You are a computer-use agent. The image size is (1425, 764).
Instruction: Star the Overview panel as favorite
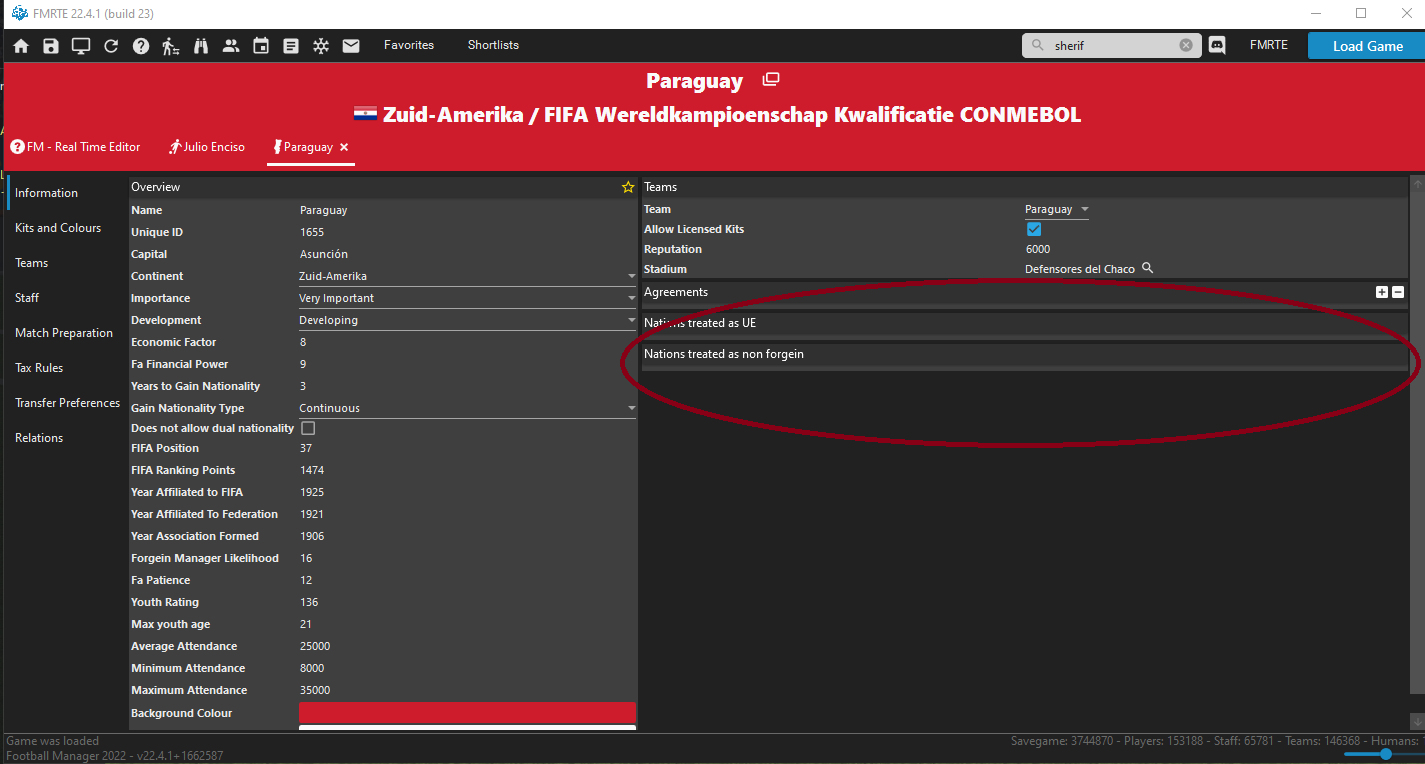pyautogui.click(x=628, y=187)
